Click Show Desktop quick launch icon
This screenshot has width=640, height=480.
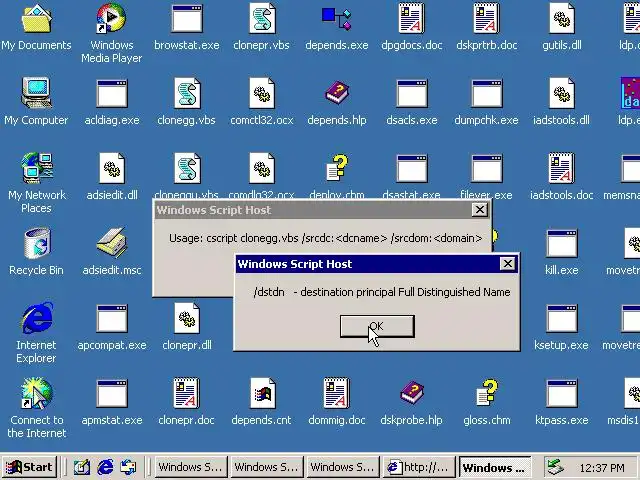[x=82, y=467]
